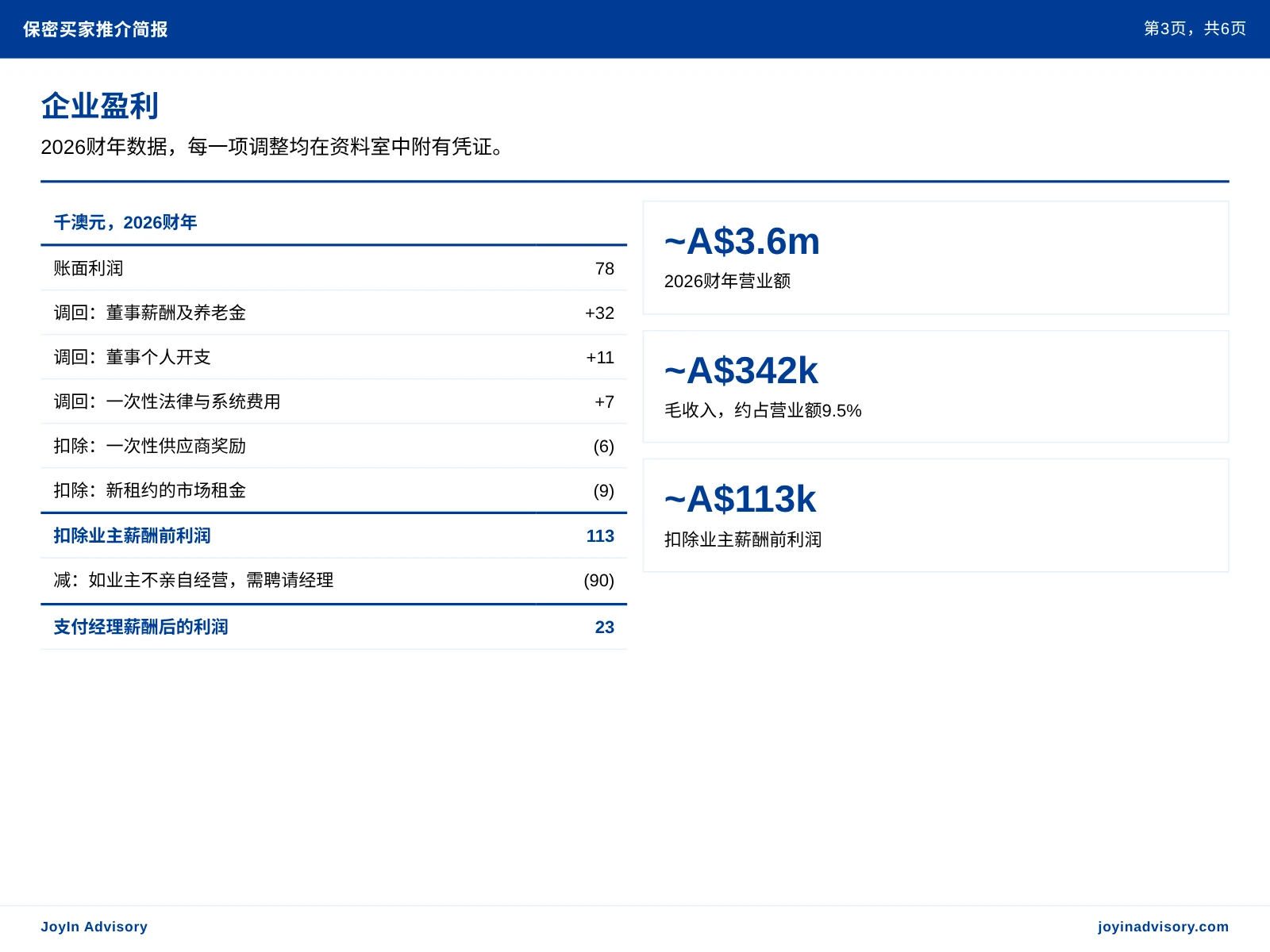Click the +7 value cell
This screenshot has width=1270, height=952.
point(604,402)
